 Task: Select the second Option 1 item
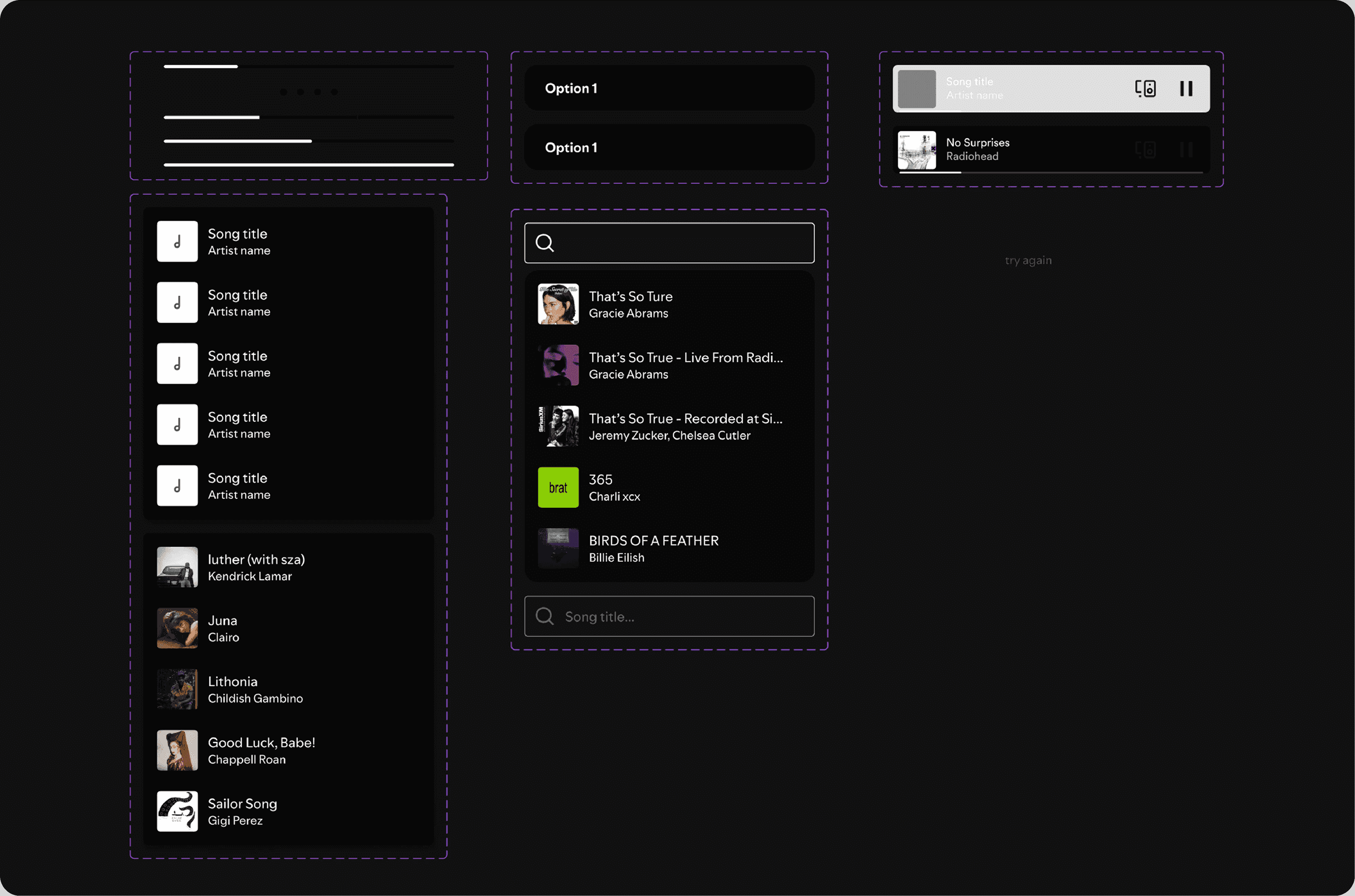pyautogui.click(x=669, y=148)
